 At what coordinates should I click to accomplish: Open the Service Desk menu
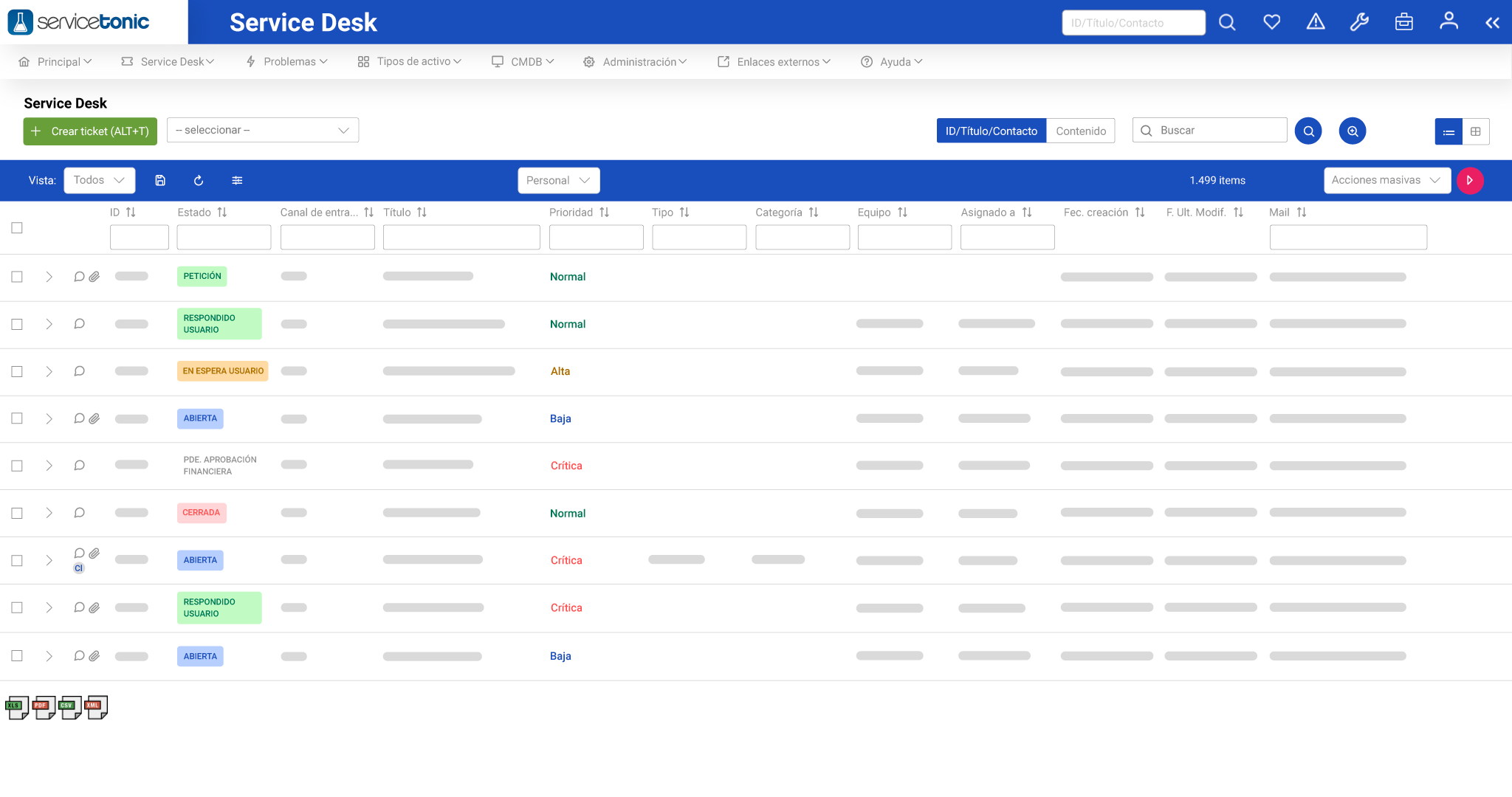(x=168, y=62)
